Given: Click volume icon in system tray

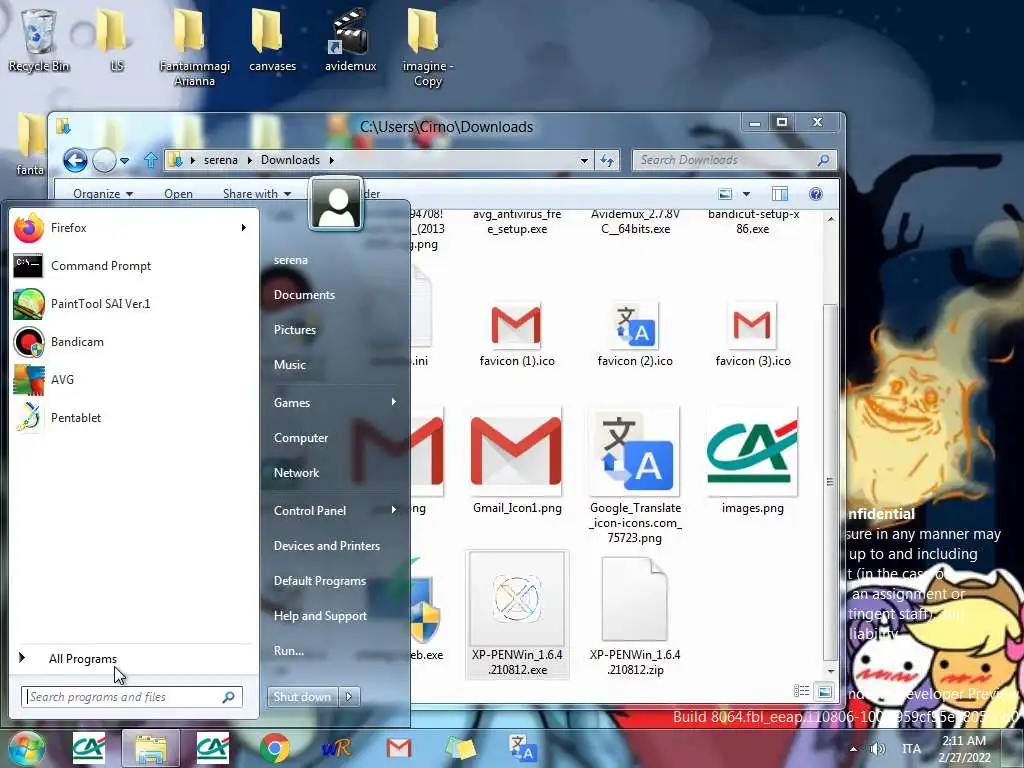Looking at the screenshot, I should [878, 748].
